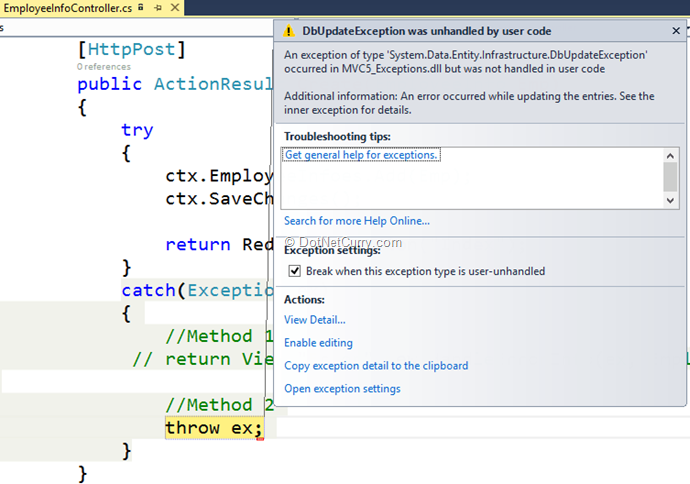Click the '//Method 1' comment
This screenshot has height=484, width=690.
point(219,336)
